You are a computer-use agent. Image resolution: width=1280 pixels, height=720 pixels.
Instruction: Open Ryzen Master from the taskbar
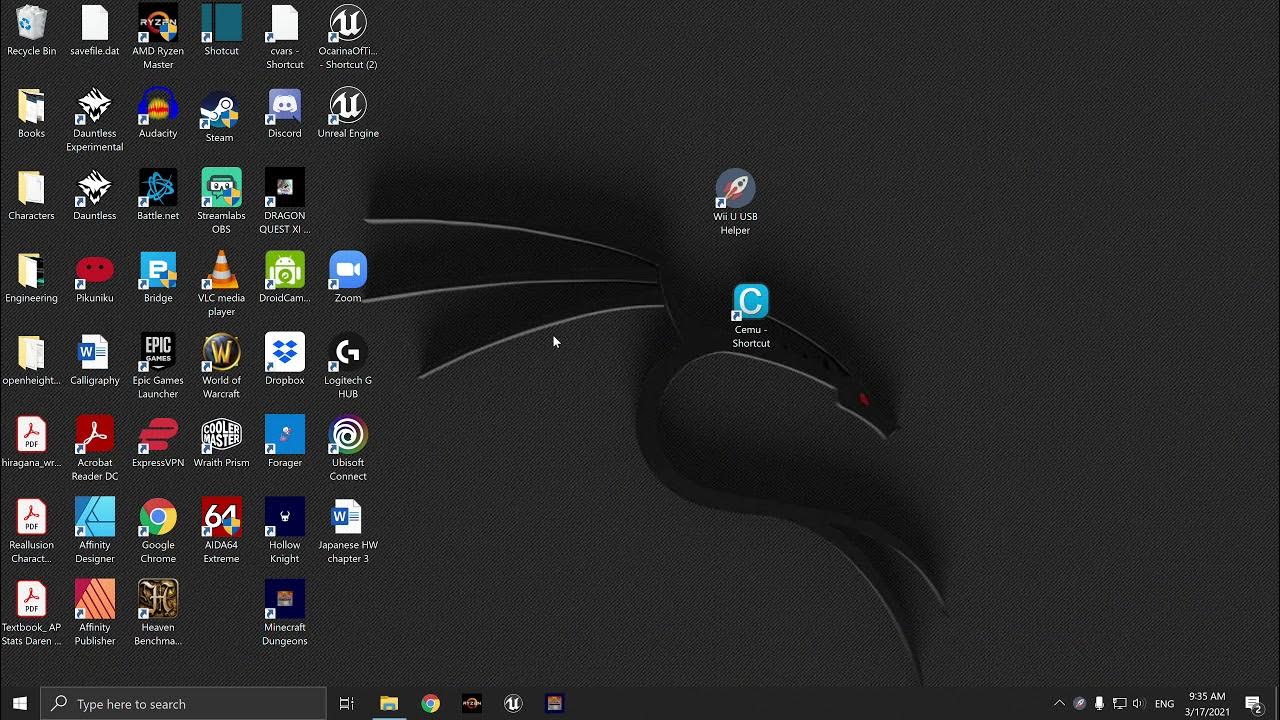click(x=472, y=704)
